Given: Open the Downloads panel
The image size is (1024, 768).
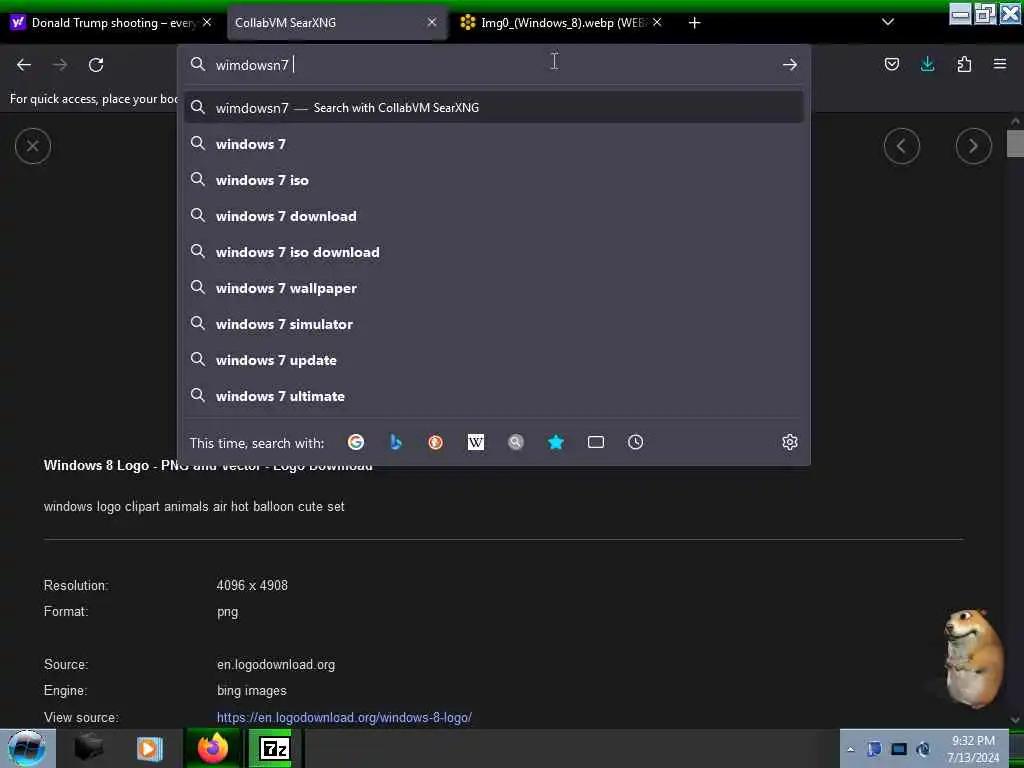Looking at the screenshot, I should (x=927, y=64).
